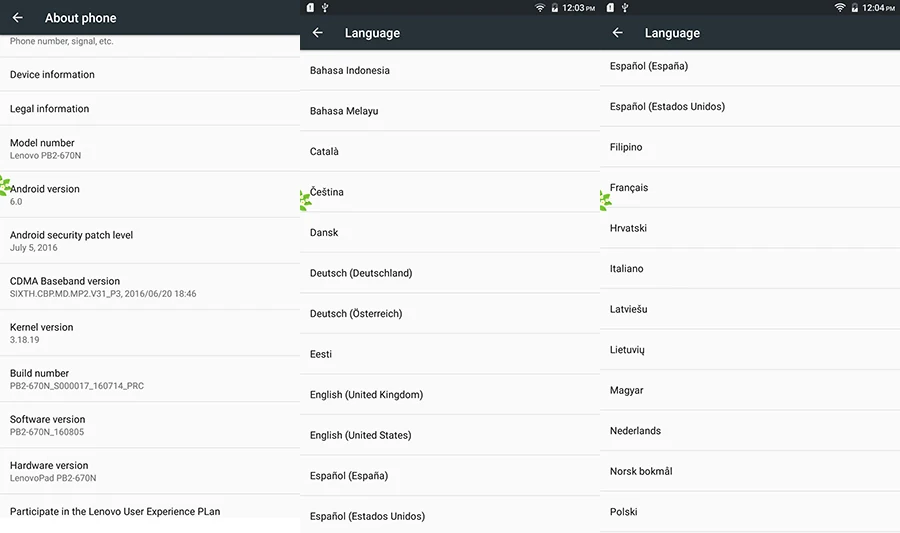
Task: Select Hrvatski language
Action: click(x=750, y=228)
